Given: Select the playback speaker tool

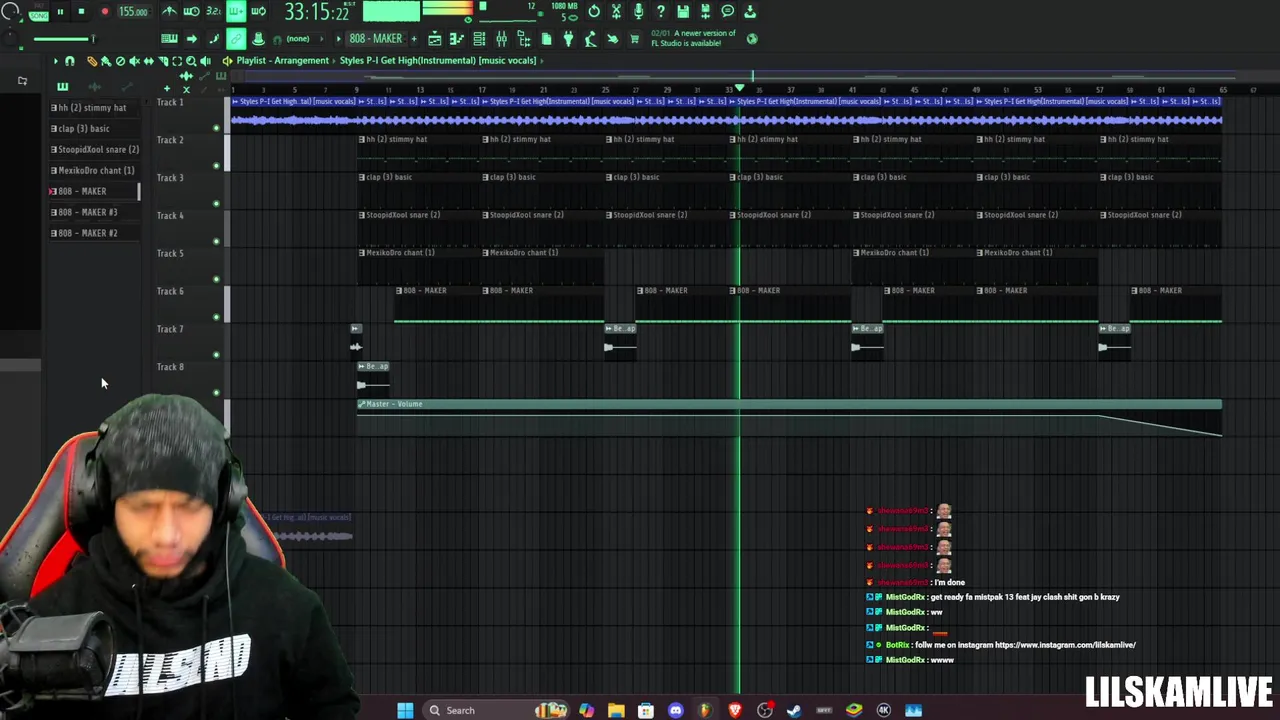Looking at the screenshot, I should (x=205, y=61).
